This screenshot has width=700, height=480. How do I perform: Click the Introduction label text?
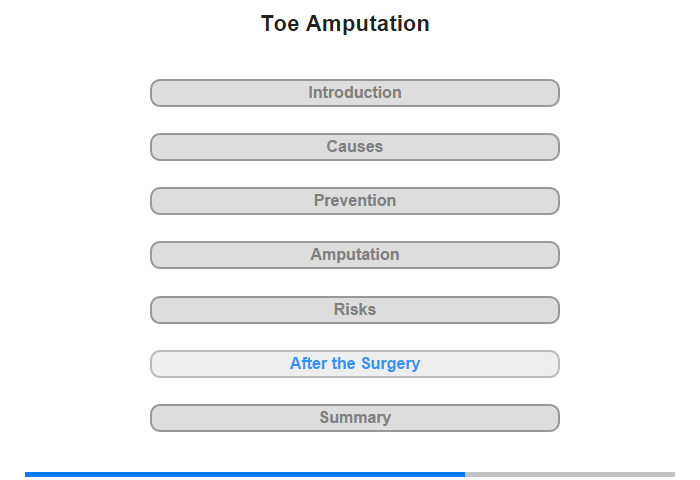(354, 92)
